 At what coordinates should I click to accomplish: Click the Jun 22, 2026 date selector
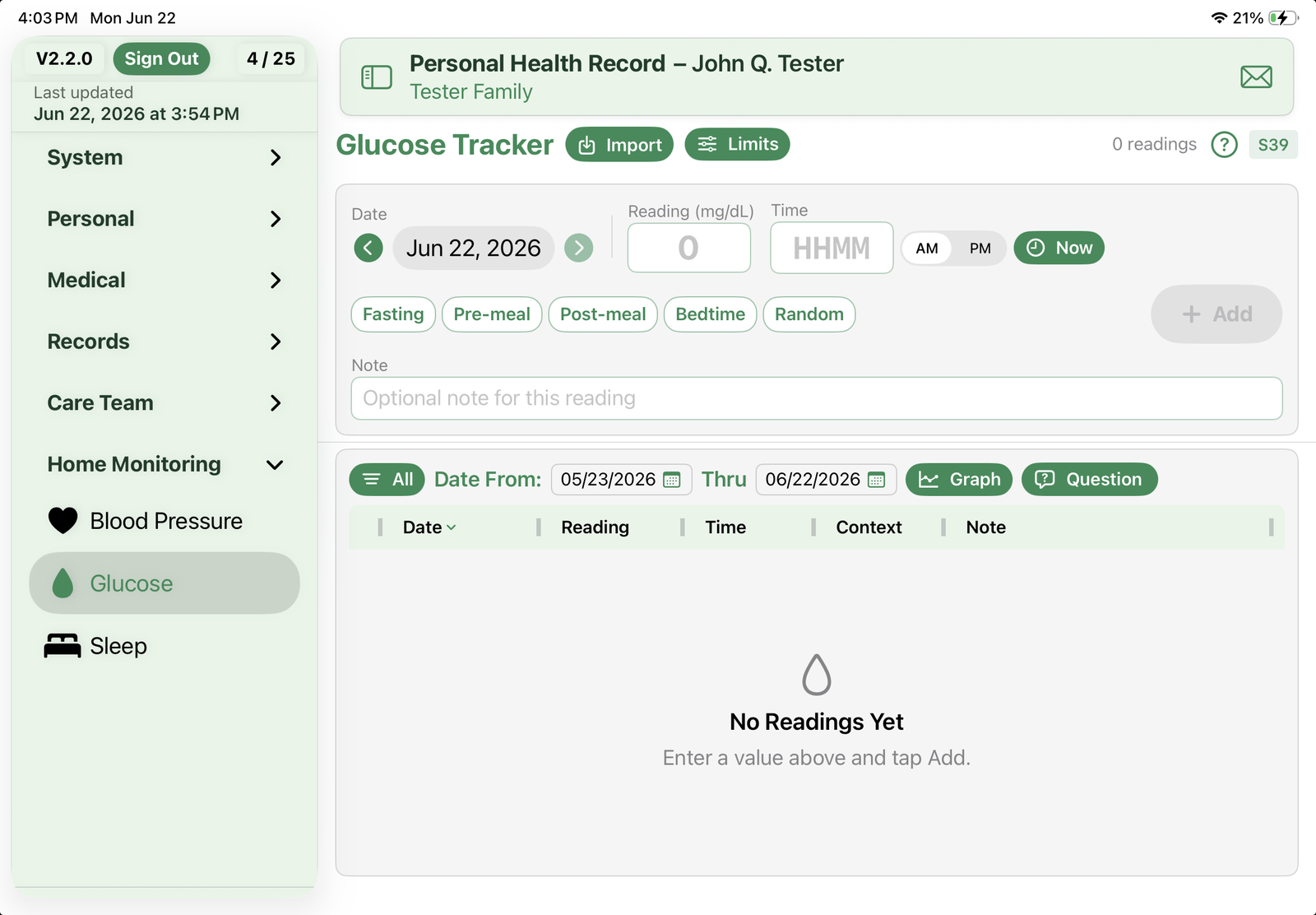474,248
